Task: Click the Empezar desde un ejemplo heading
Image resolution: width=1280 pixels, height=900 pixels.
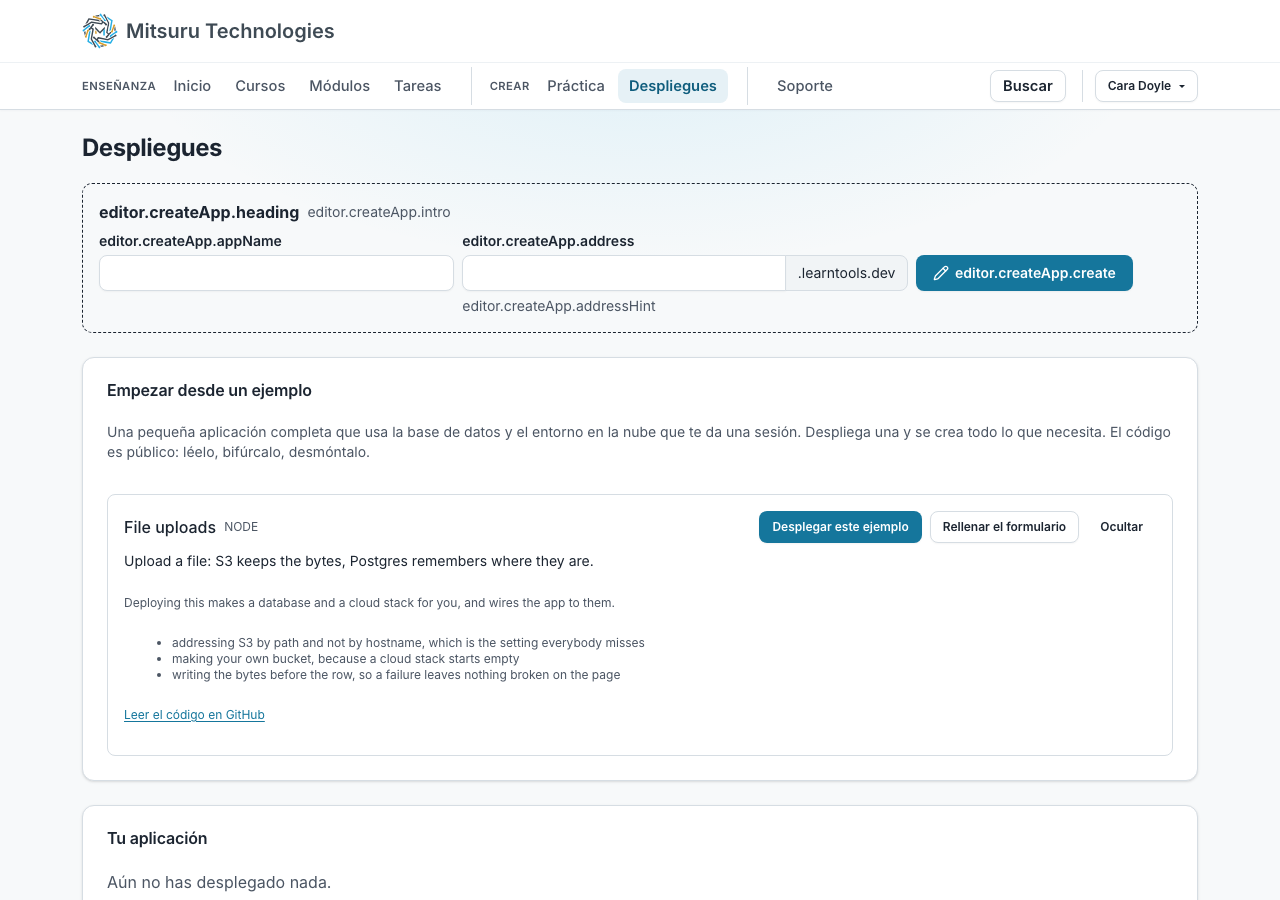Action: tap(209, 390)
